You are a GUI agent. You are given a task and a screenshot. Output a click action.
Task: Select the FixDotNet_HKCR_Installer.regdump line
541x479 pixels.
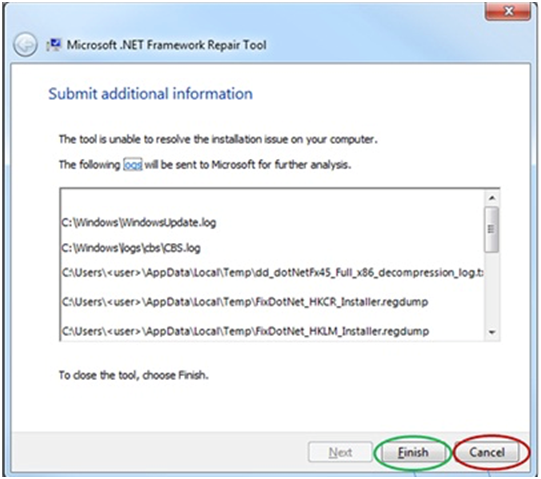point(245,302)
